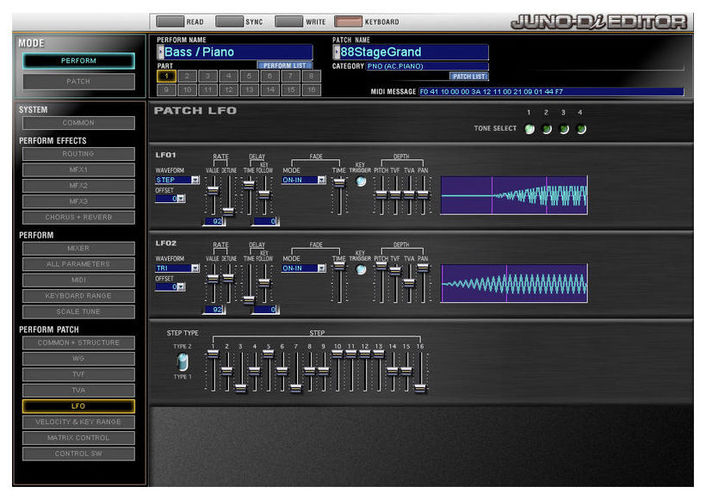Toggle the KEYBOARD button in top toolbar
The image size is (706, 499).
(x=348, y=21)
